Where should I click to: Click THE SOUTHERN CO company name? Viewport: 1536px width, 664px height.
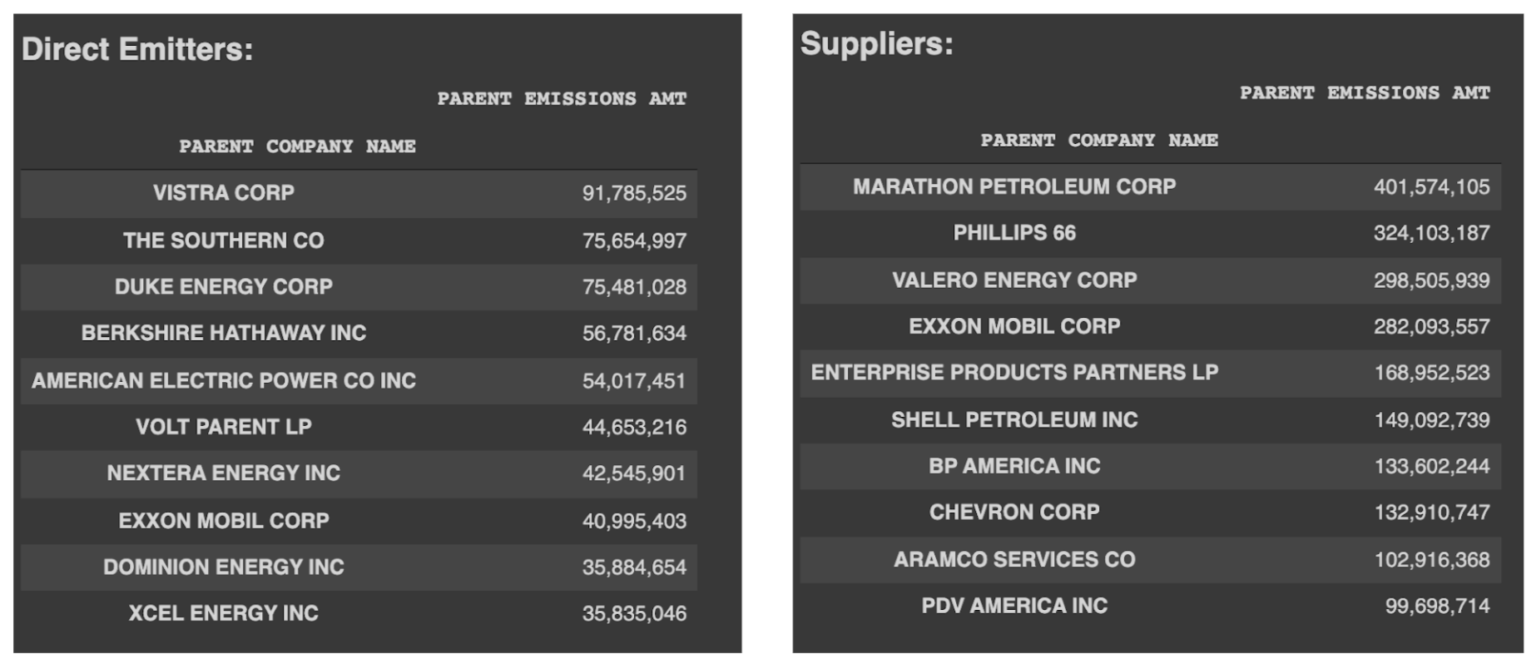coord(224,240)
